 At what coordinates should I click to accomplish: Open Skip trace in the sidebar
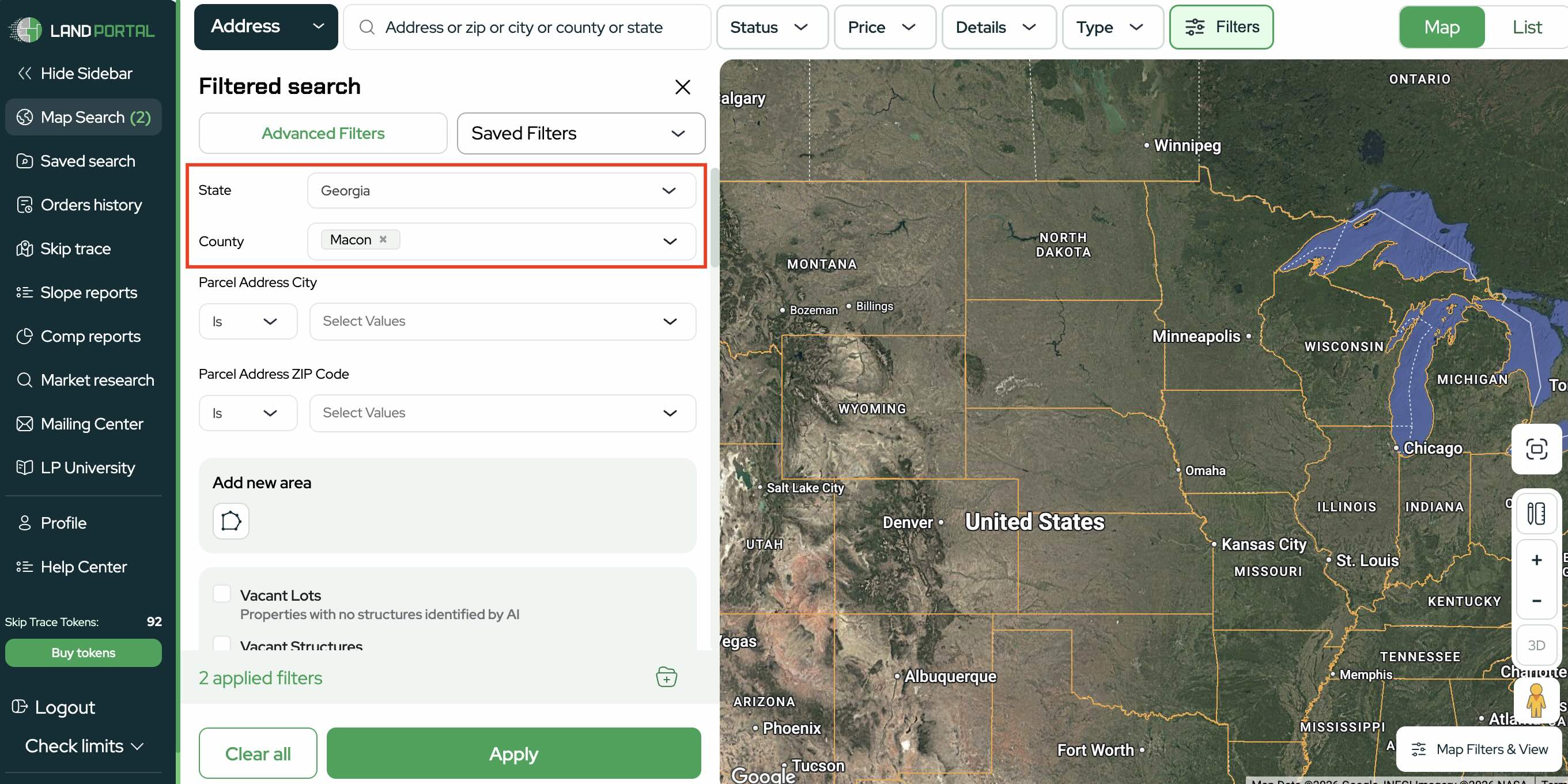tap(75, 249)
